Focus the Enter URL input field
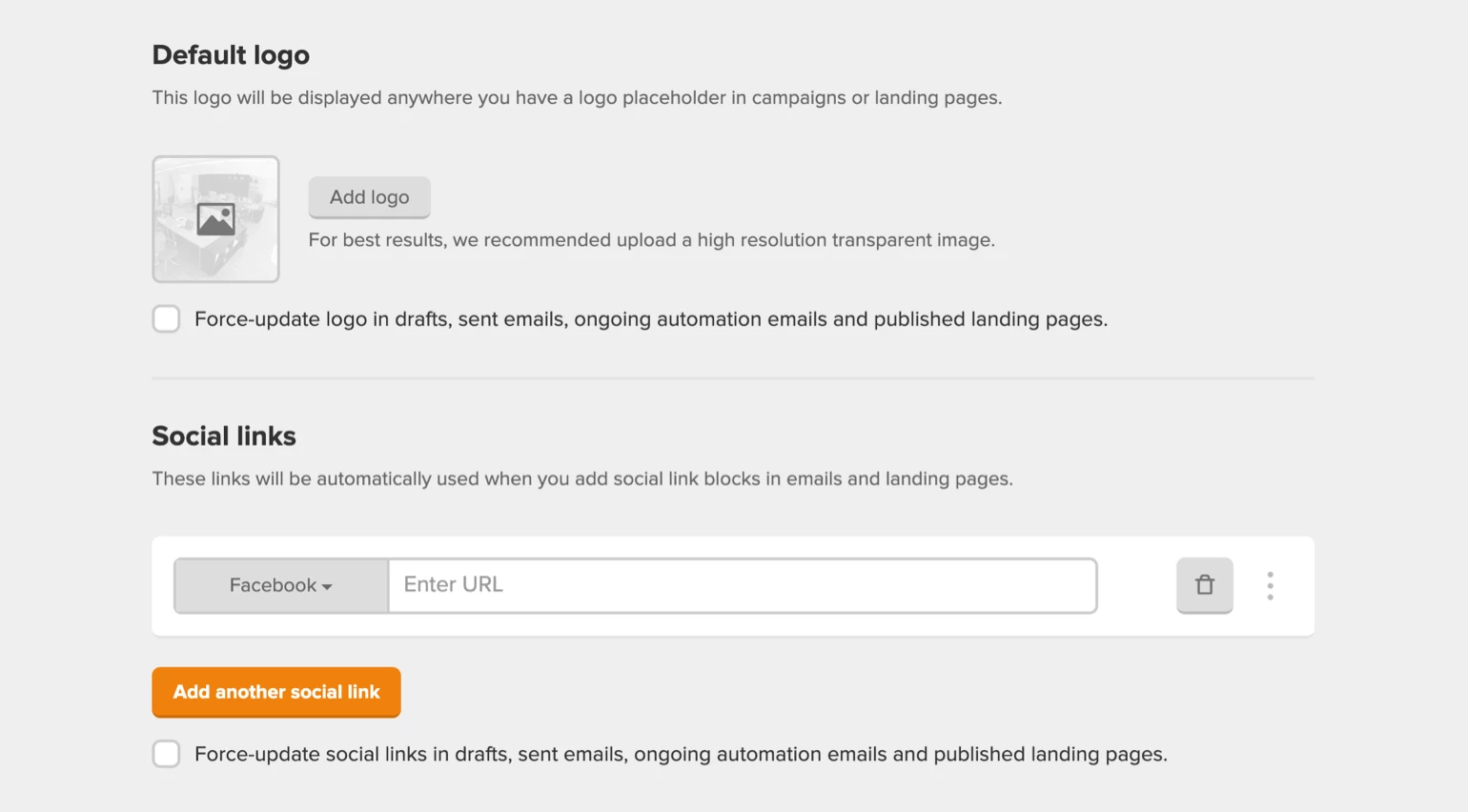1468x812 pixels. click(x=742, y=585)
